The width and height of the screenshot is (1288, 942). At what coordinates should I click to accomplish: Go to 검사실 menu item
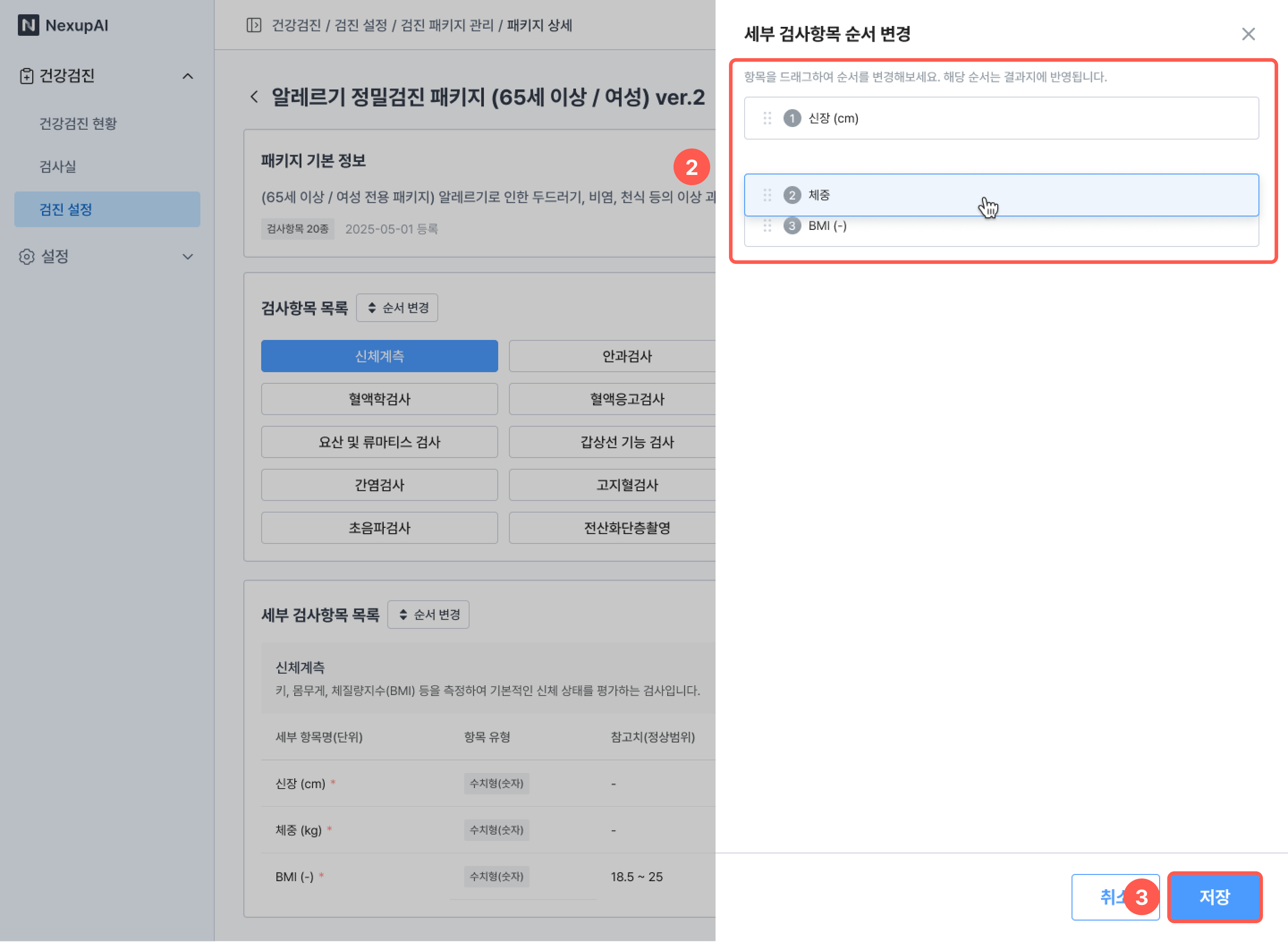58,166
